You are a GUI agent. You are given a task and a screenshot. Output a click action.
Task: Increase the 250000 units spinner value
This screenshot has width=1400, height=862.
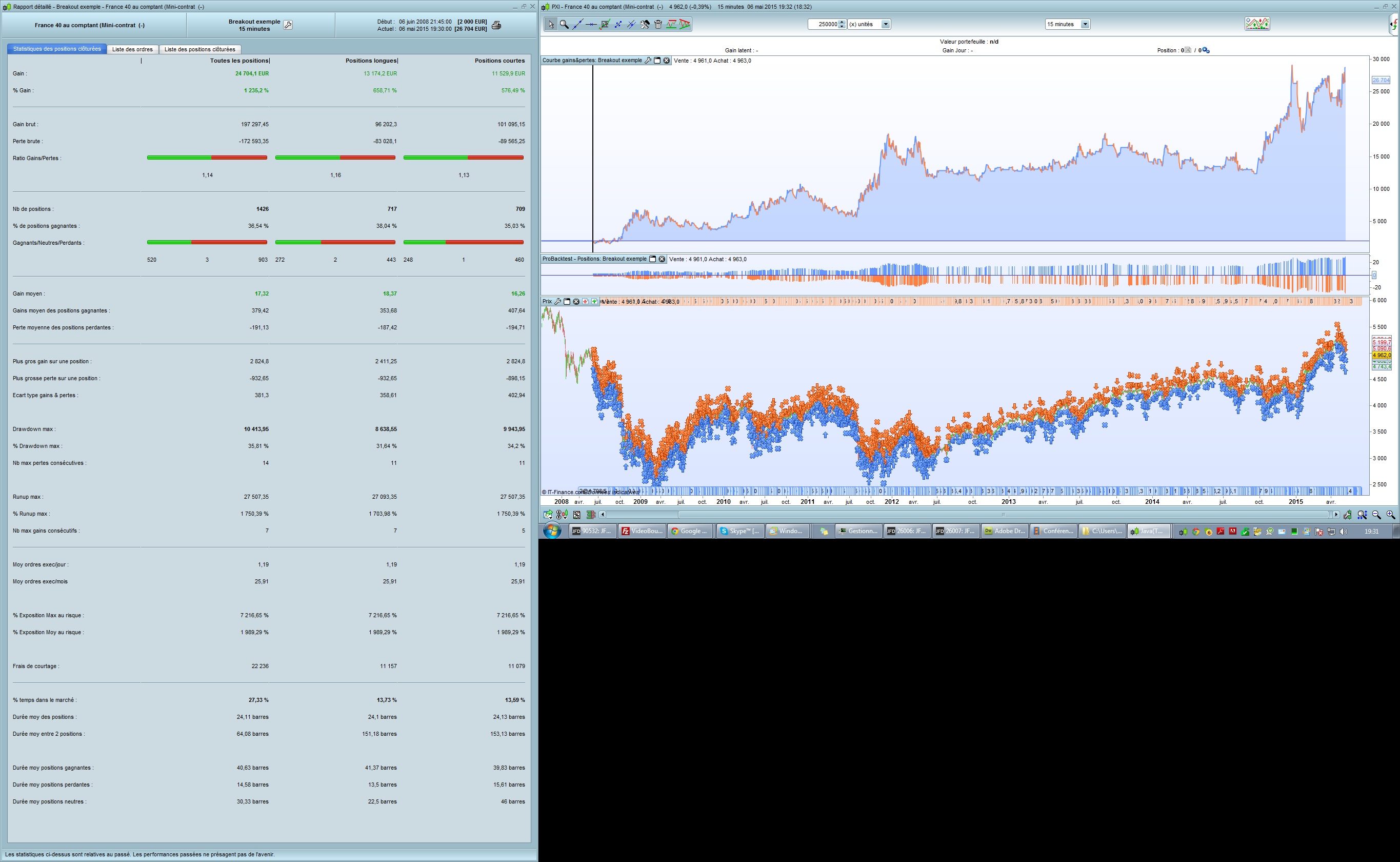pos(842,22)
